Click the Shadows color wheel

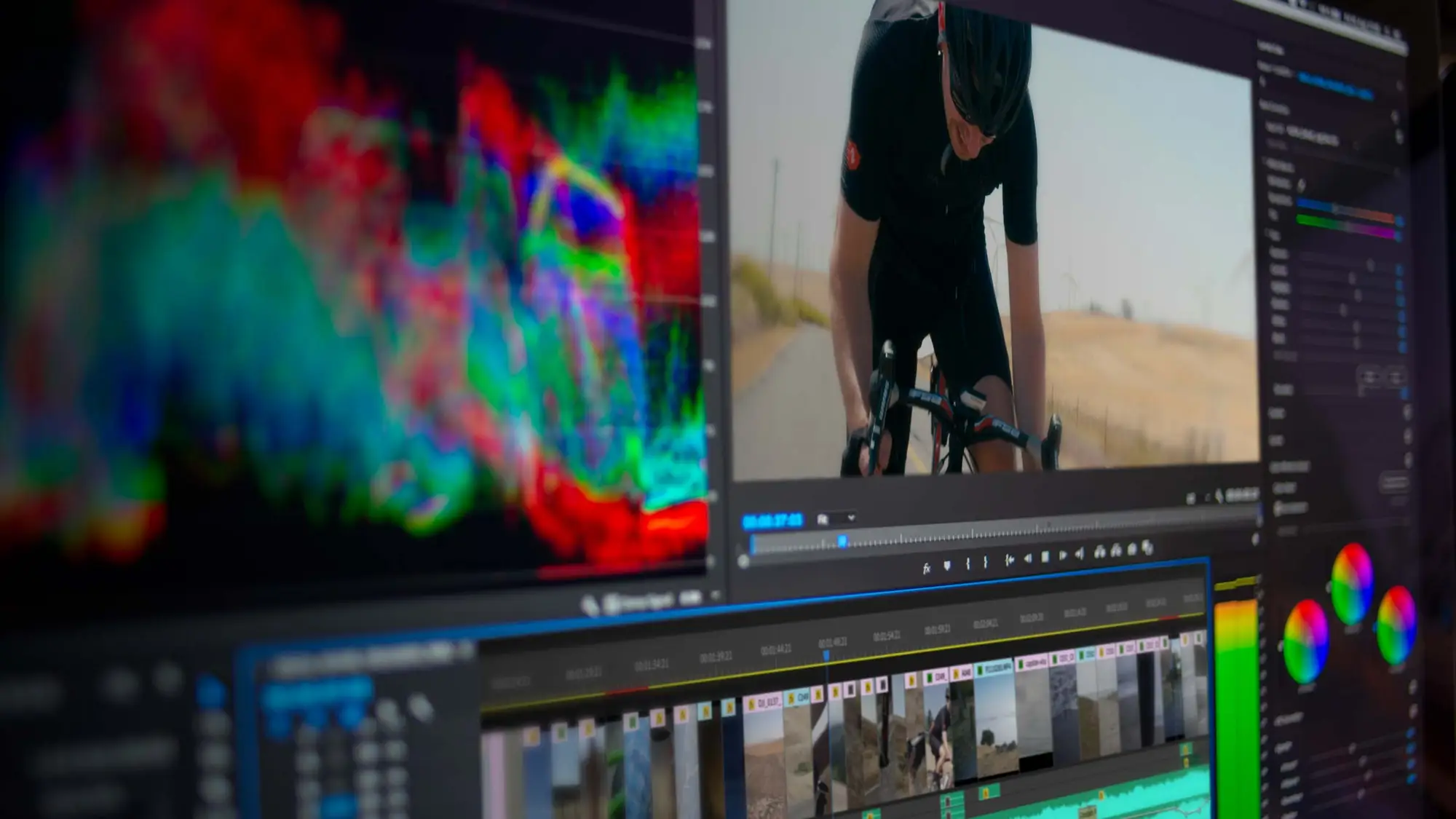tap(1306, 642)
